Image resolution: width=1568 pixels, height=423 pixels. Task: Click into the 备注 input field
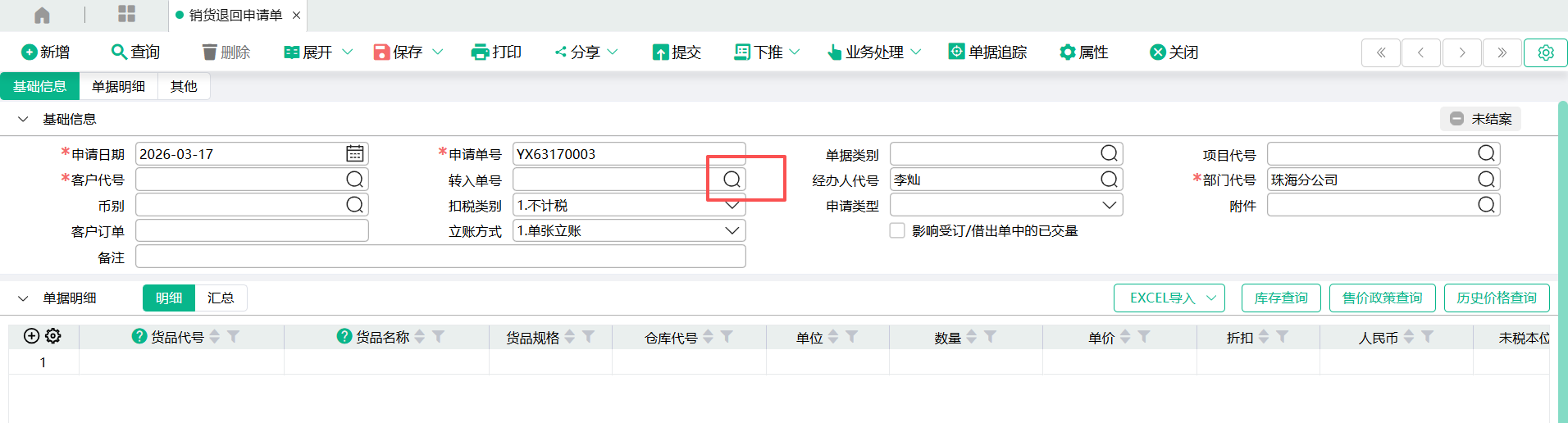[x=440, y=257]
